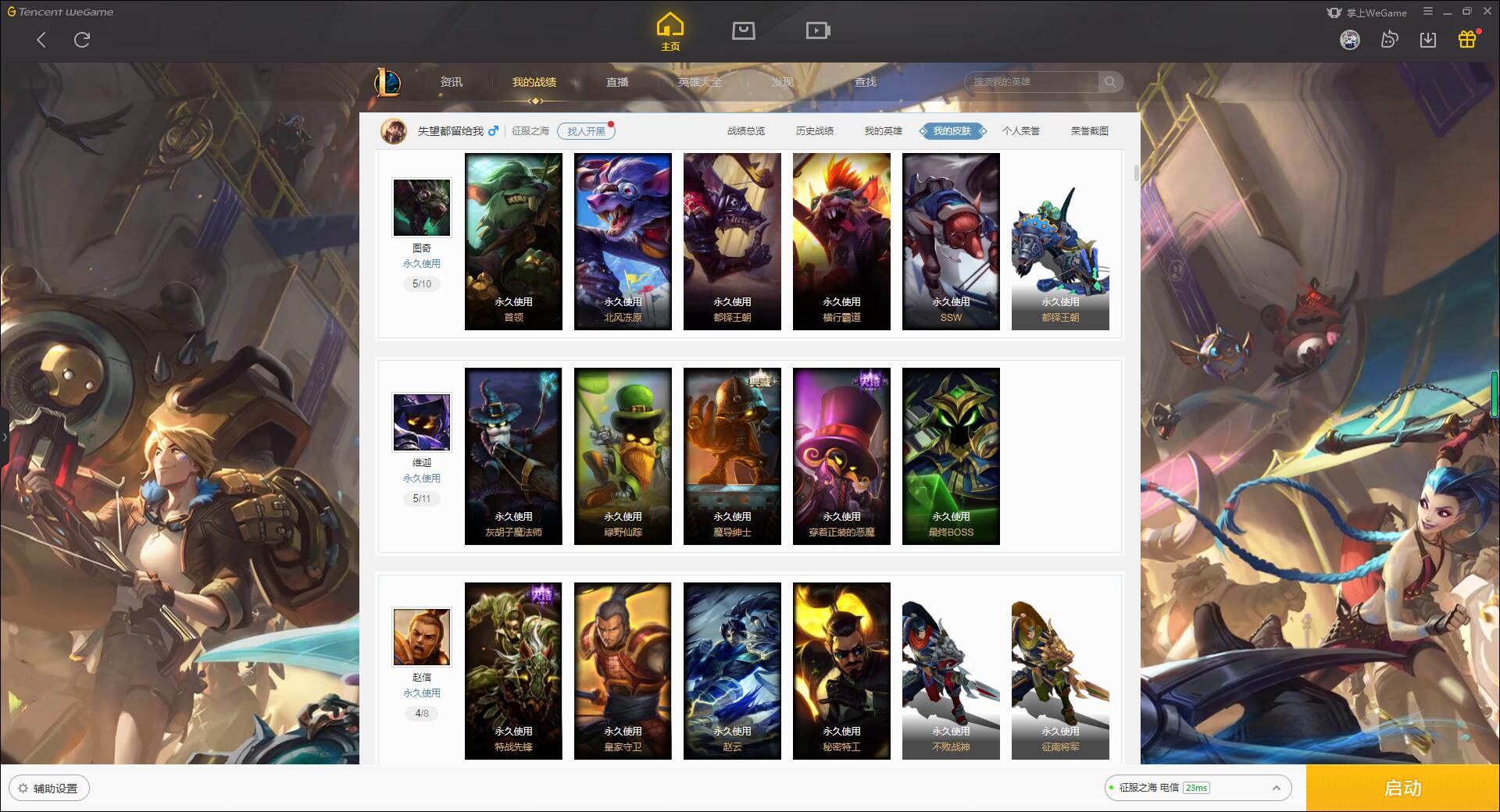Click the vertical scrollbar of skin list
The height and width of the screenshot is (812, 1500).
pyautogui.click(x=1136, y=173)
